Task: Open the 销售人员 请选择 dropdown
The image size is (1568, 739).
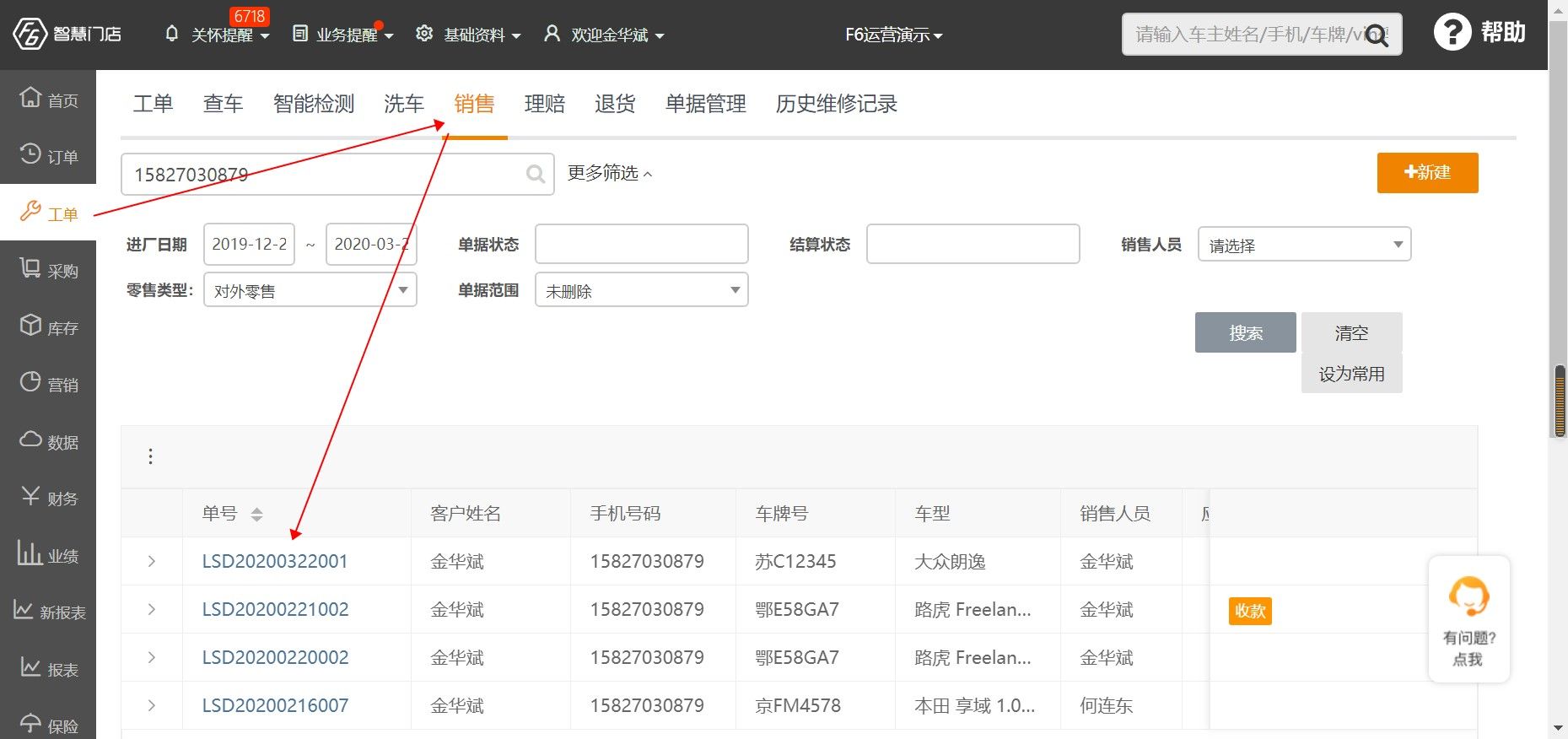Action: pos(1304,245)
